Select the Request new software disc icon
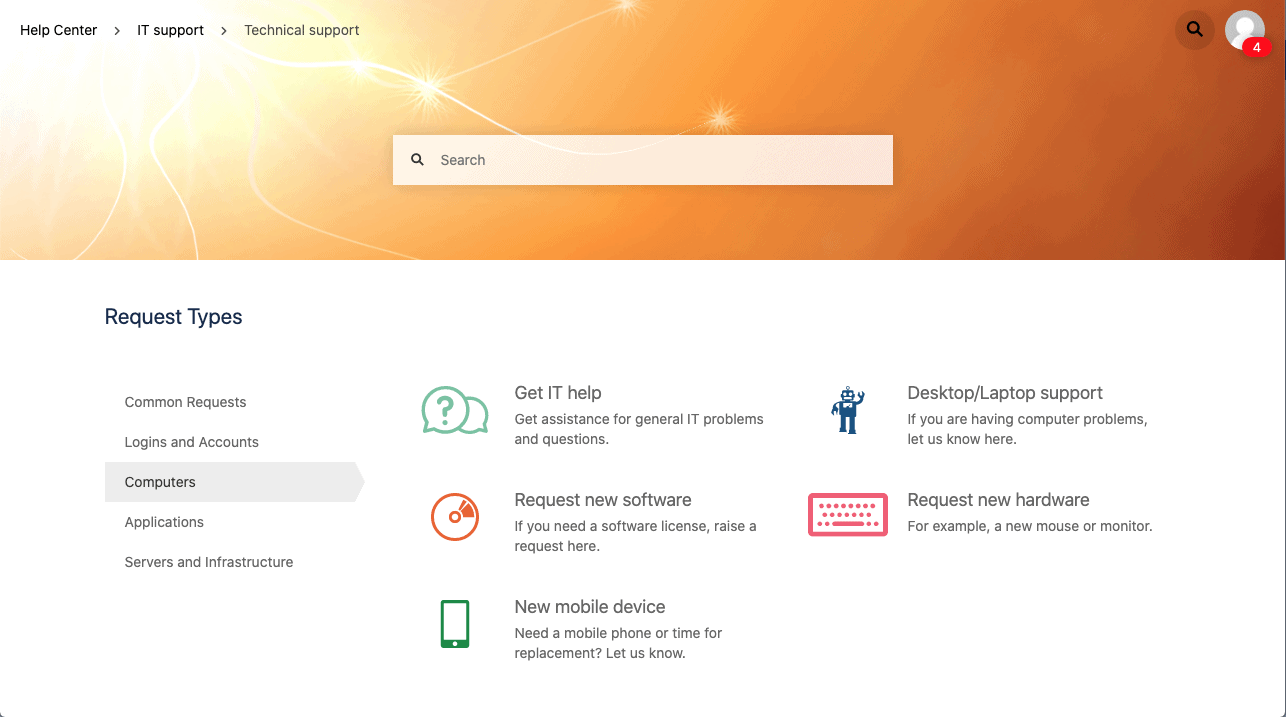The width and height of the screenshot is (1286, 717). [455, 517]
